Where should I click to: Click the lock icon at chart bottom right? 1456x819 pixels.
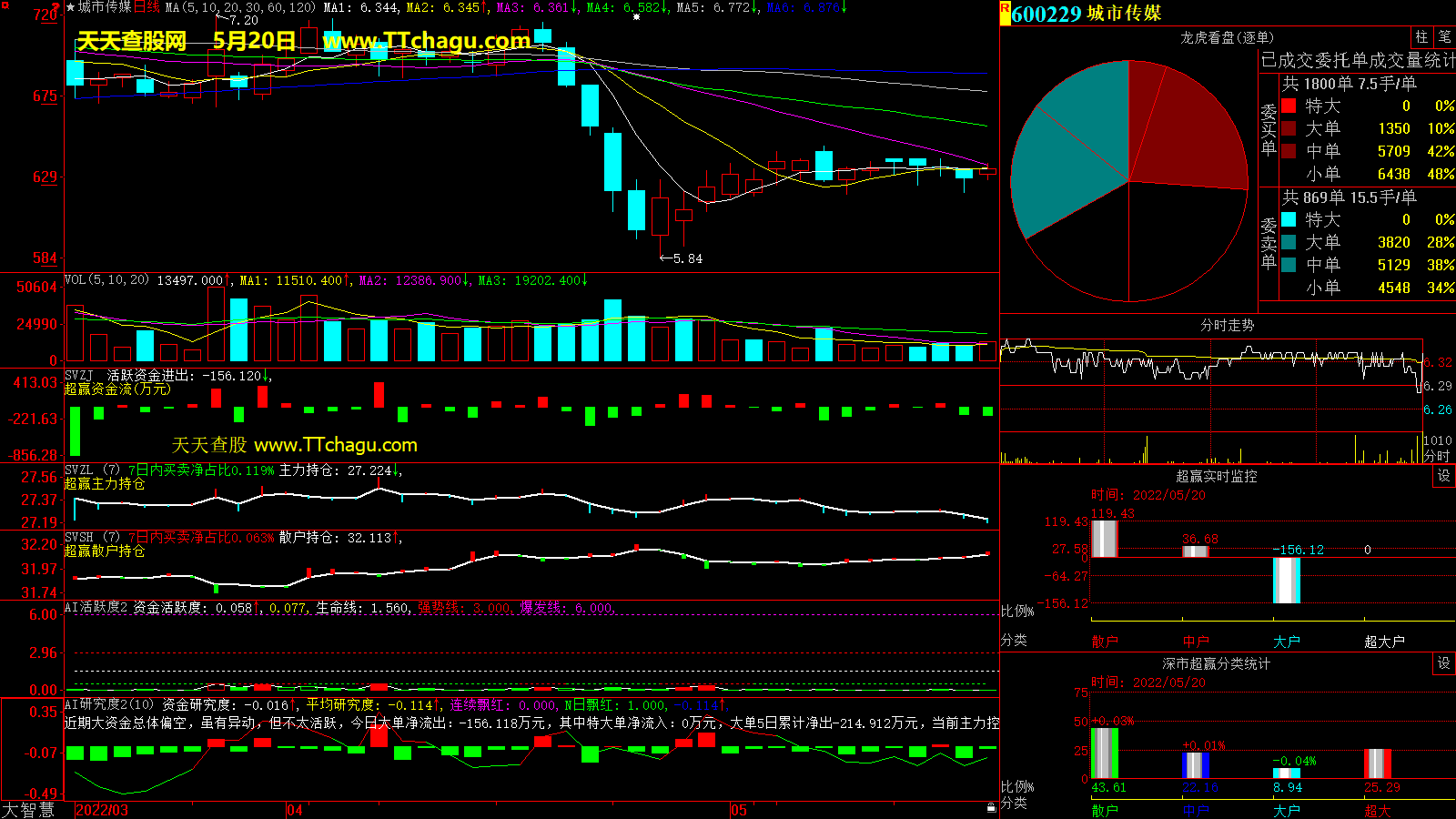(x=991, y=807)
